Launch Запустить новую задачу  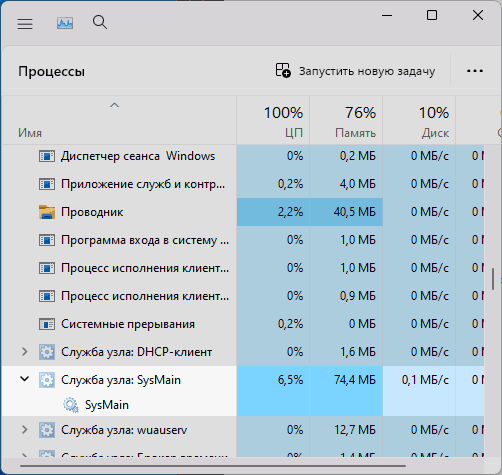click(x=355, y=71)
